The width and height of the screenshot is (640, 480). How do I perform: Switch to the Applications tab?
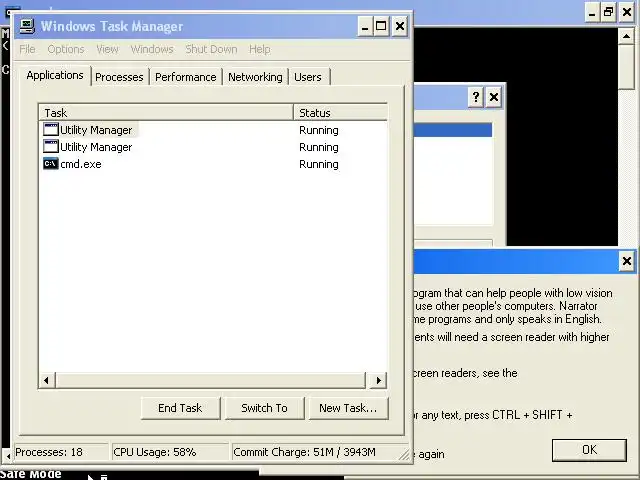[55, 76]
